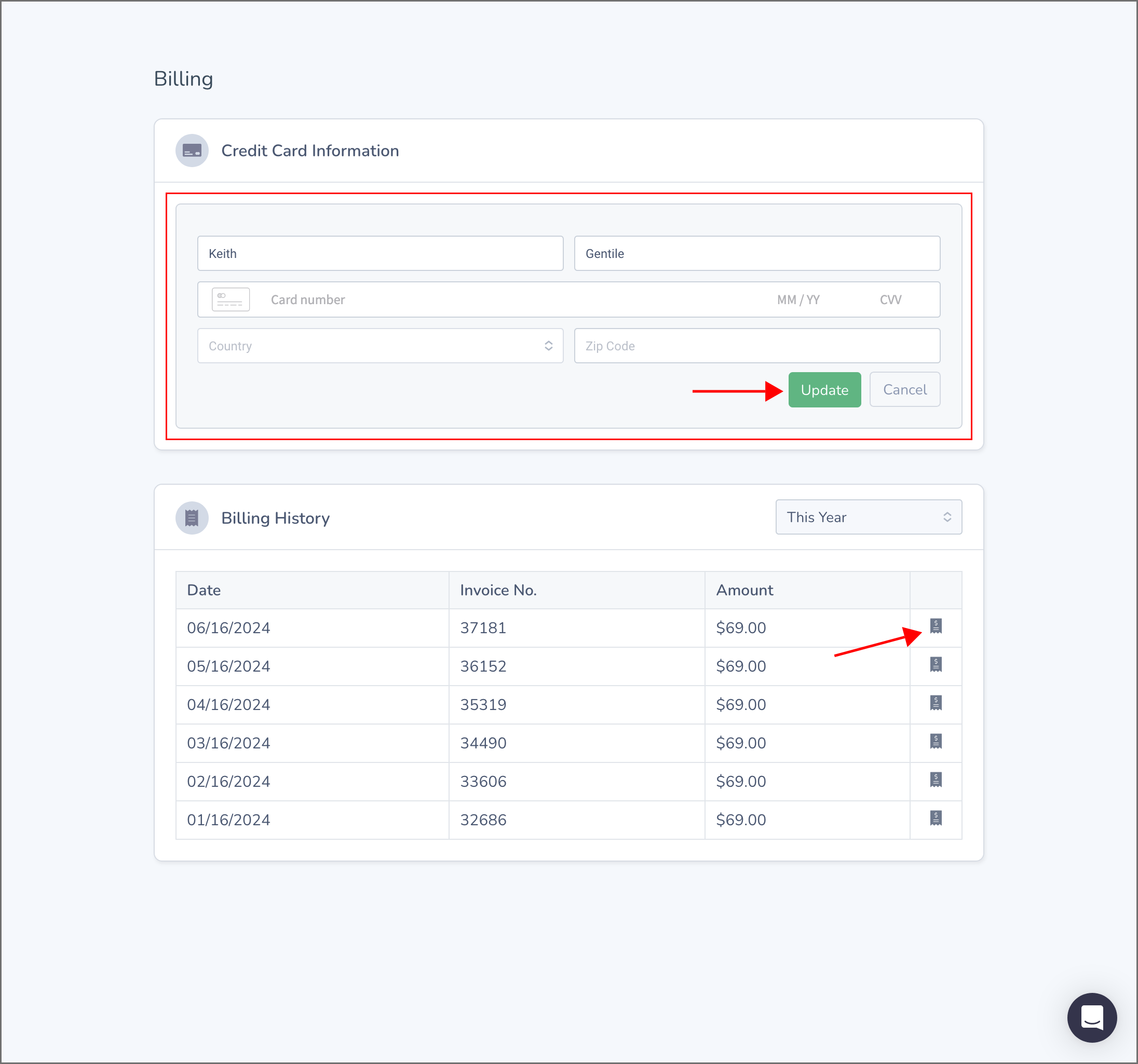Click the card brand placeholder icon

point(231,299)
